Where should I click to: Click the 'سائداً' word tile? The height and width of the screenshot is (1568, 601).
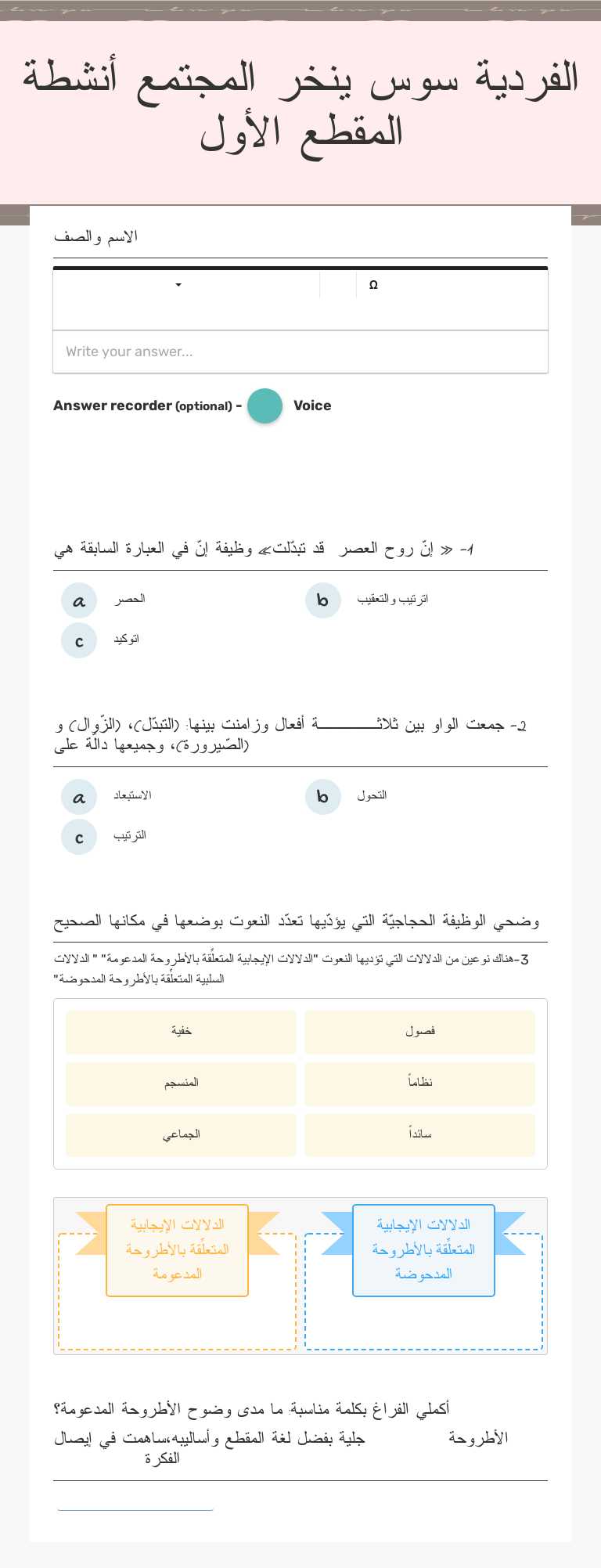[419, 1135]
